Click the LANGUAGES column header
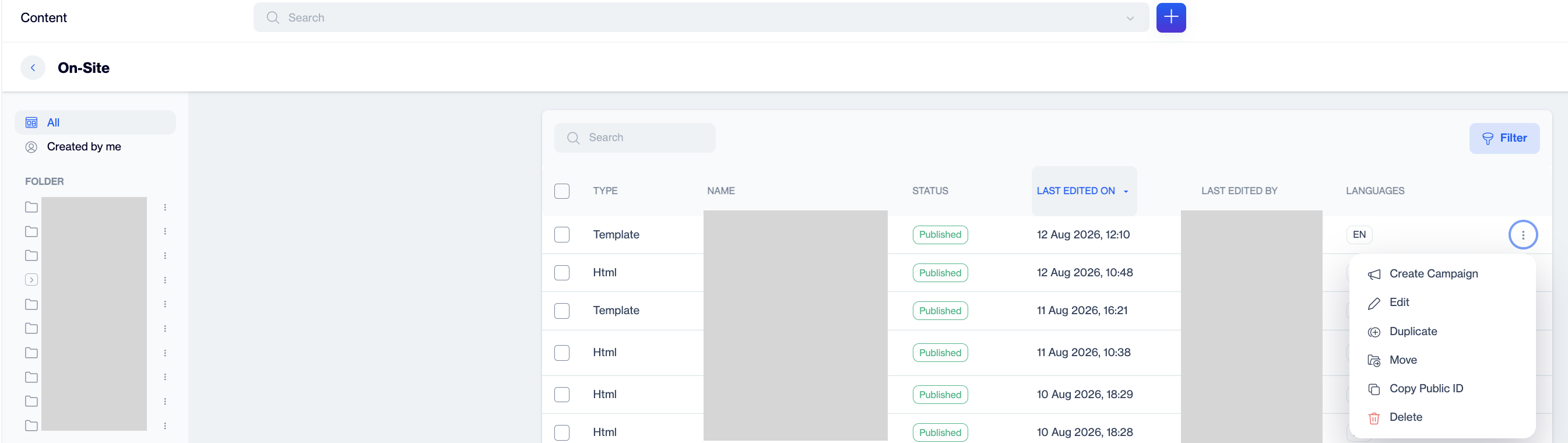The width and height of the screenshot is (1568, 443). pos(1374,191)
